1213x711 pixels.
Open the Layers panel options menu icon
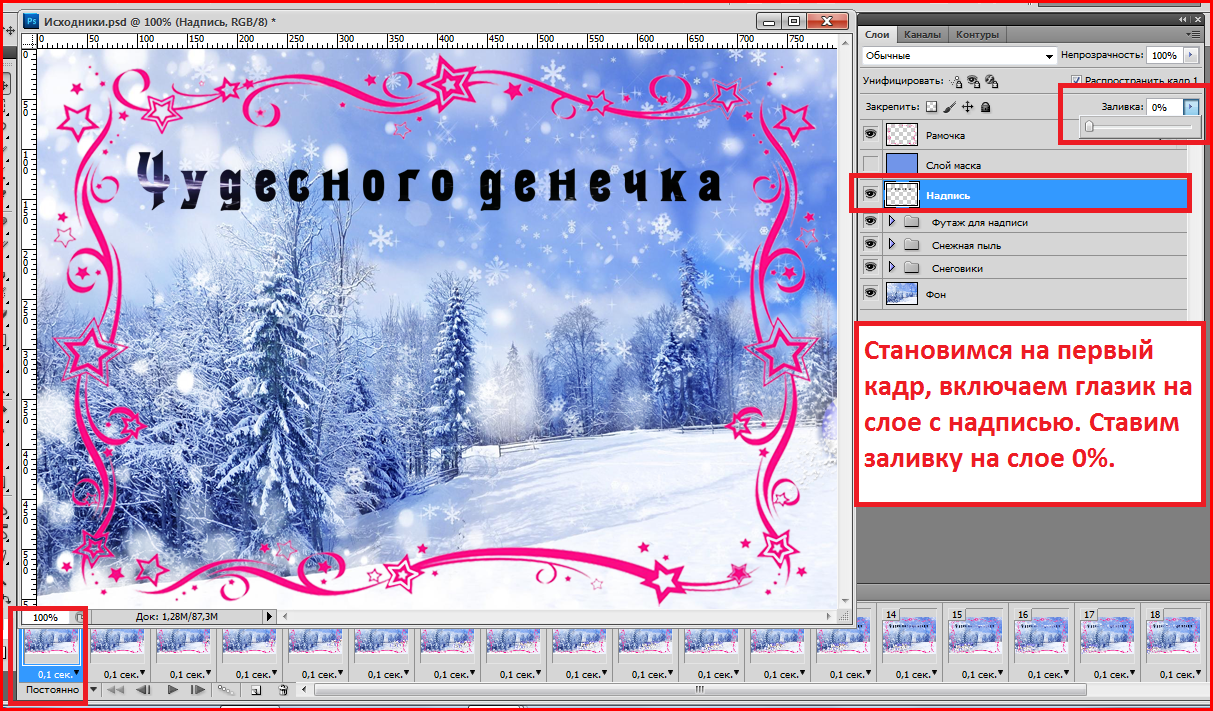click(x=1192, y=34)
